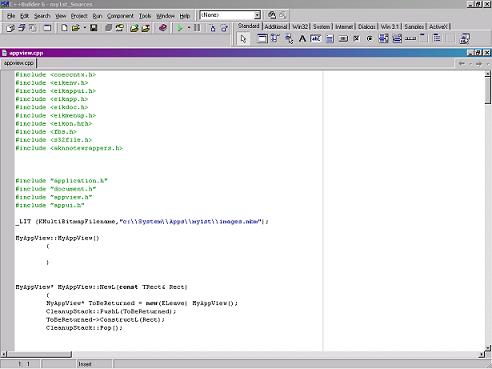492x369 pixels.
Task: Click the vertical scrollbar thumb in editor
Action: coord(488,91)
